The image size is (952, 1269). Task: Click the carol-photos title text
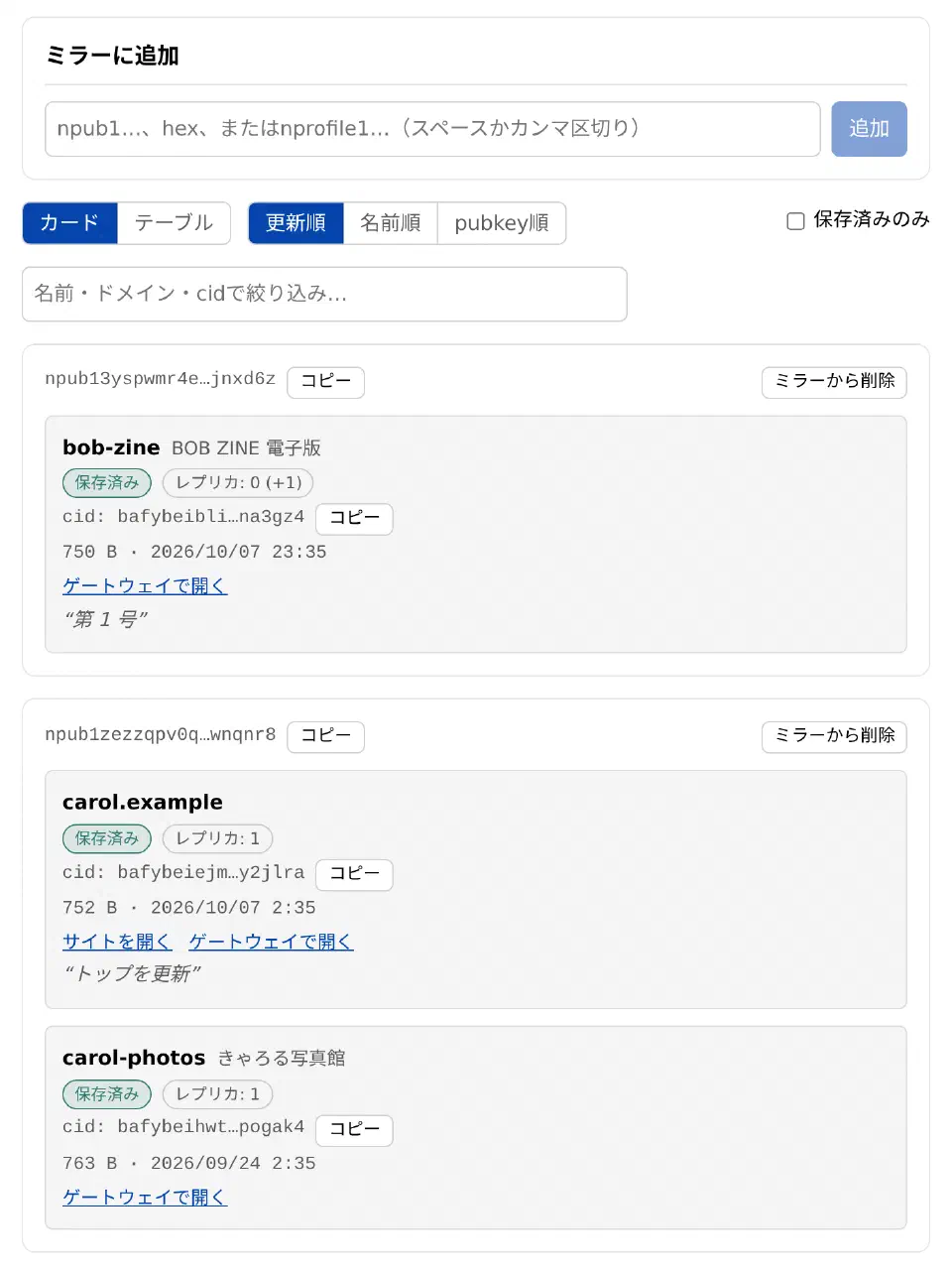point(134,1058)
